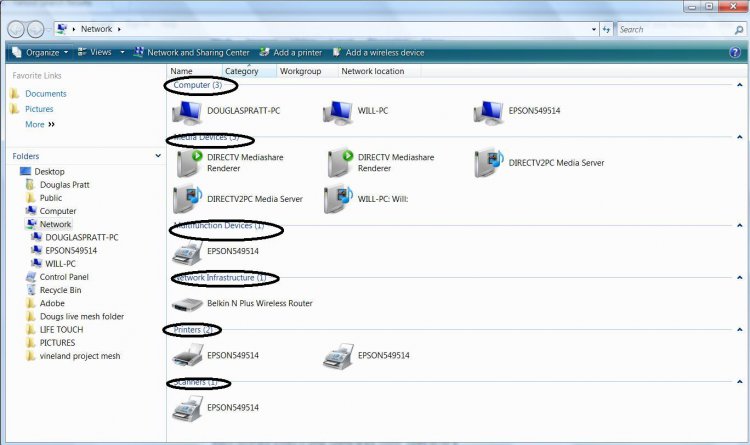Select LIFE TOUCH folder in tree
This screenshot has width=750, height=445.
click(61, 330)
